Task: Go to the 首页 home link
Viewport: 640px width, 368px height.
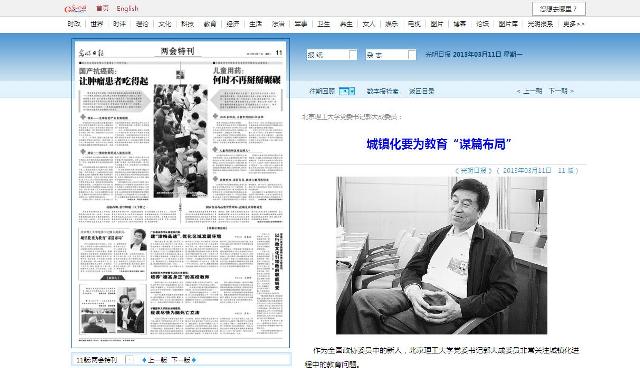Action: coord(102,9)
